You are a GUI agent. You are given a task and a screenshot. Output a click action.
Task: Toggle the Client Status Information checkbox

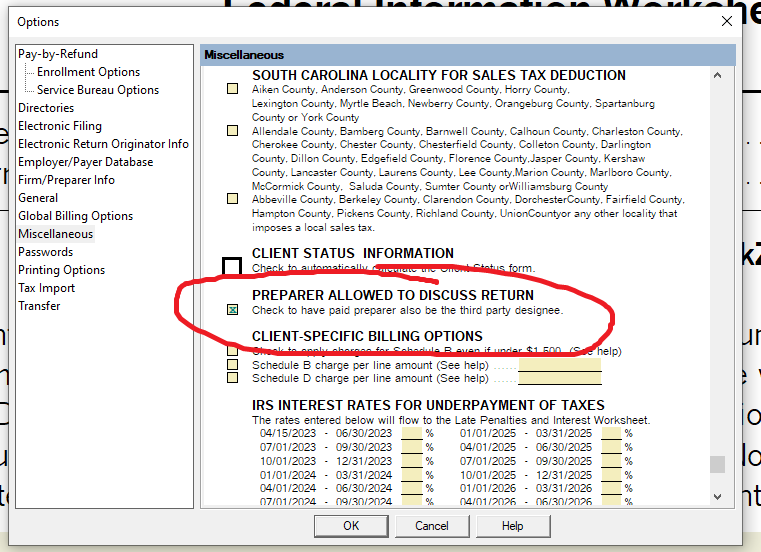232,267
